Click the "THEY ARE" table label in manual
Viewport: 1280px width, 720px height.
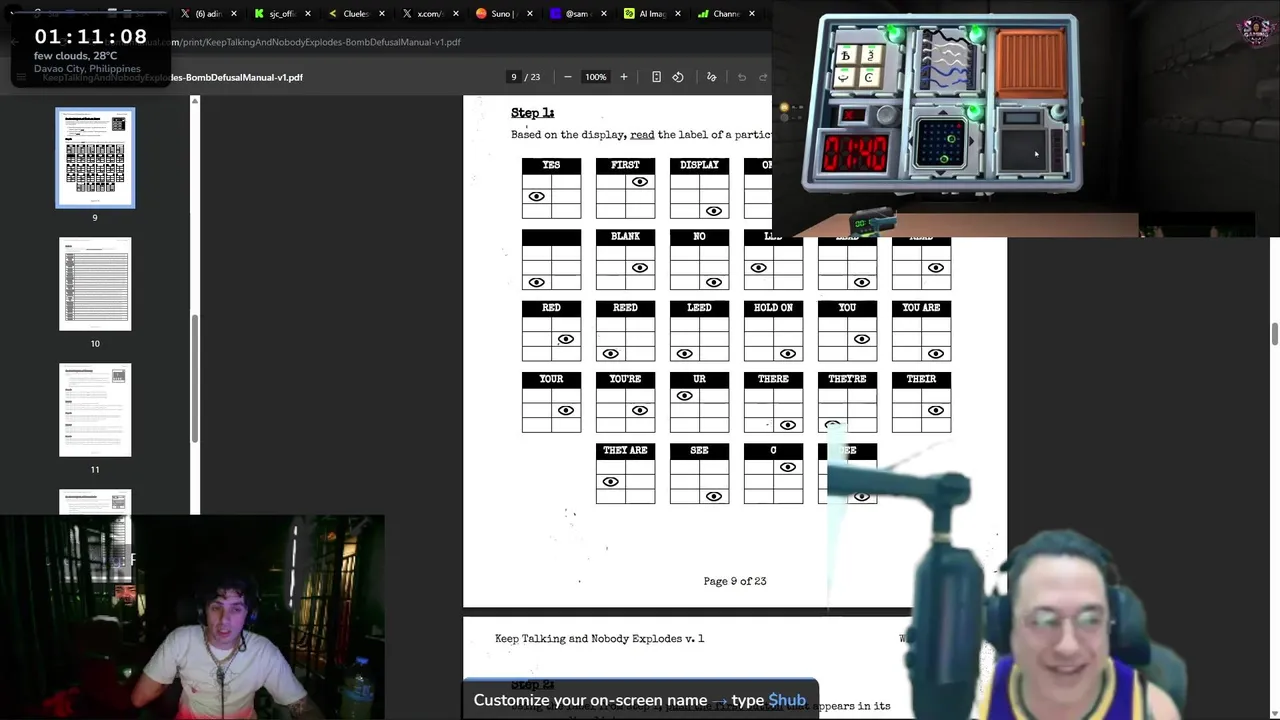click(x=625, y=451)
